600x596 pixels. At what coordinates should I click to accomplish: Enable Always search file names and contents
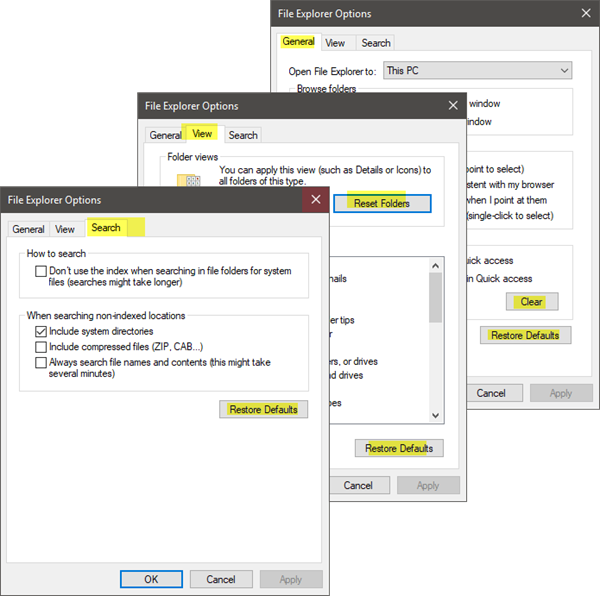pyautogui.click(x=41, y=363)
